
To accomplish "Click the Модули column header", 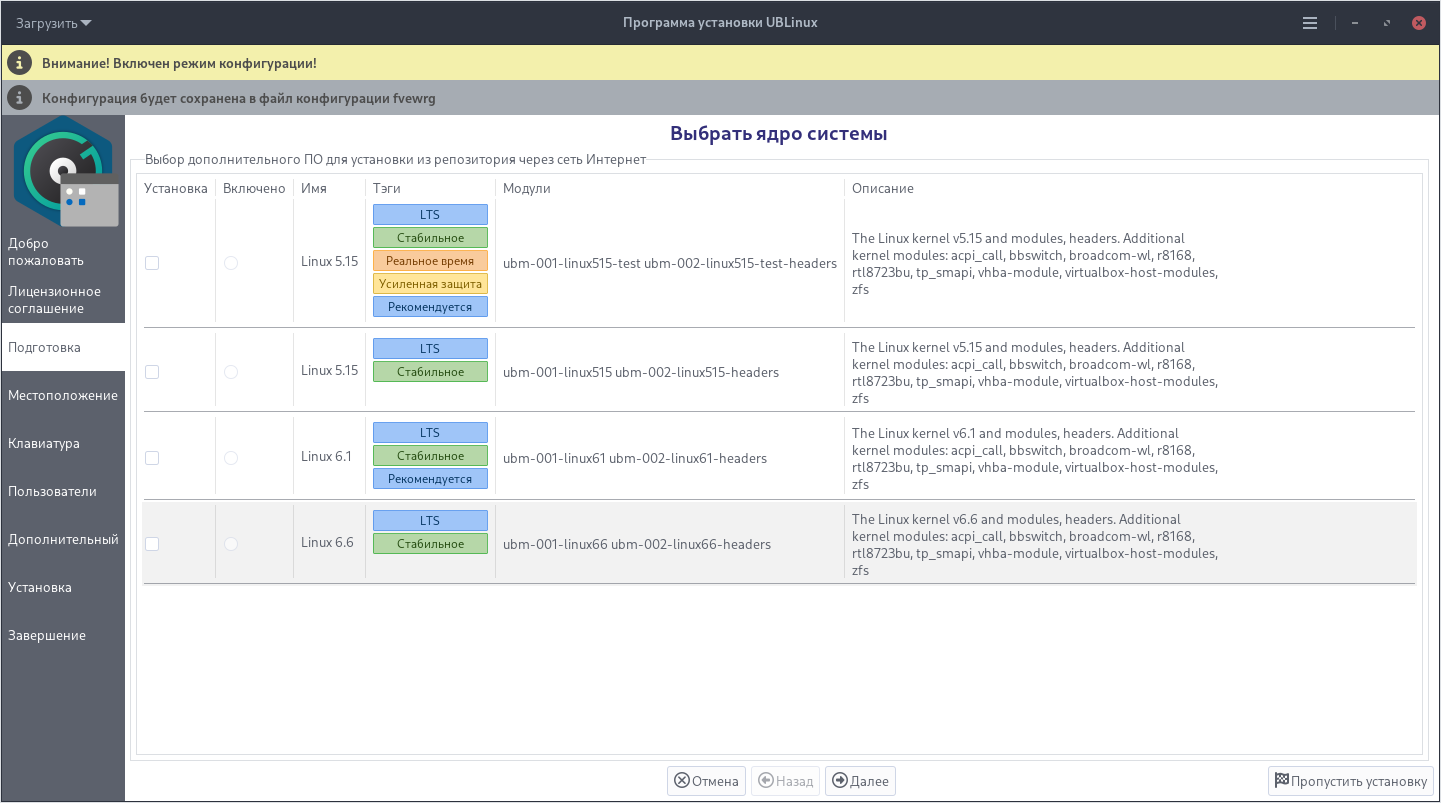I will [527, 188].
